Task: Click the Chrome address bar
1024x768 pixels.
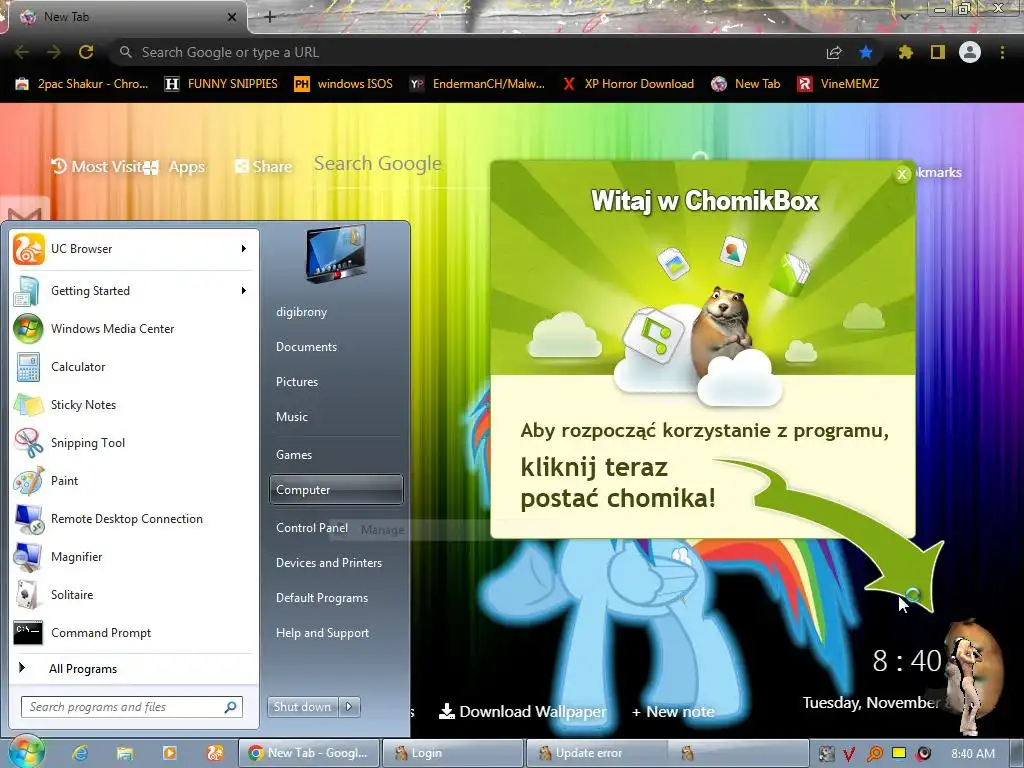Action: pos(470,52)
